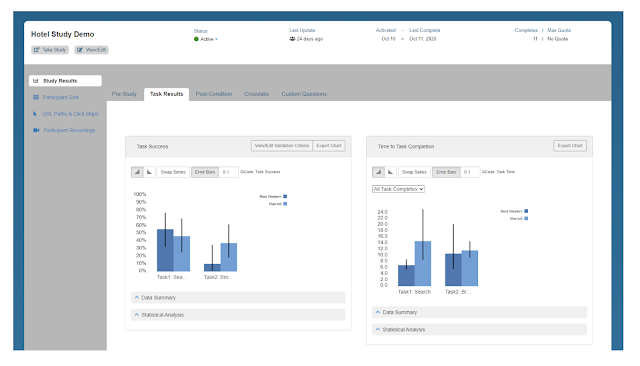Click Marriott bar for Task2 in Task Success
Image resolution: width=640 pixels, height=366 pixels.
click(x=229, y=257)
